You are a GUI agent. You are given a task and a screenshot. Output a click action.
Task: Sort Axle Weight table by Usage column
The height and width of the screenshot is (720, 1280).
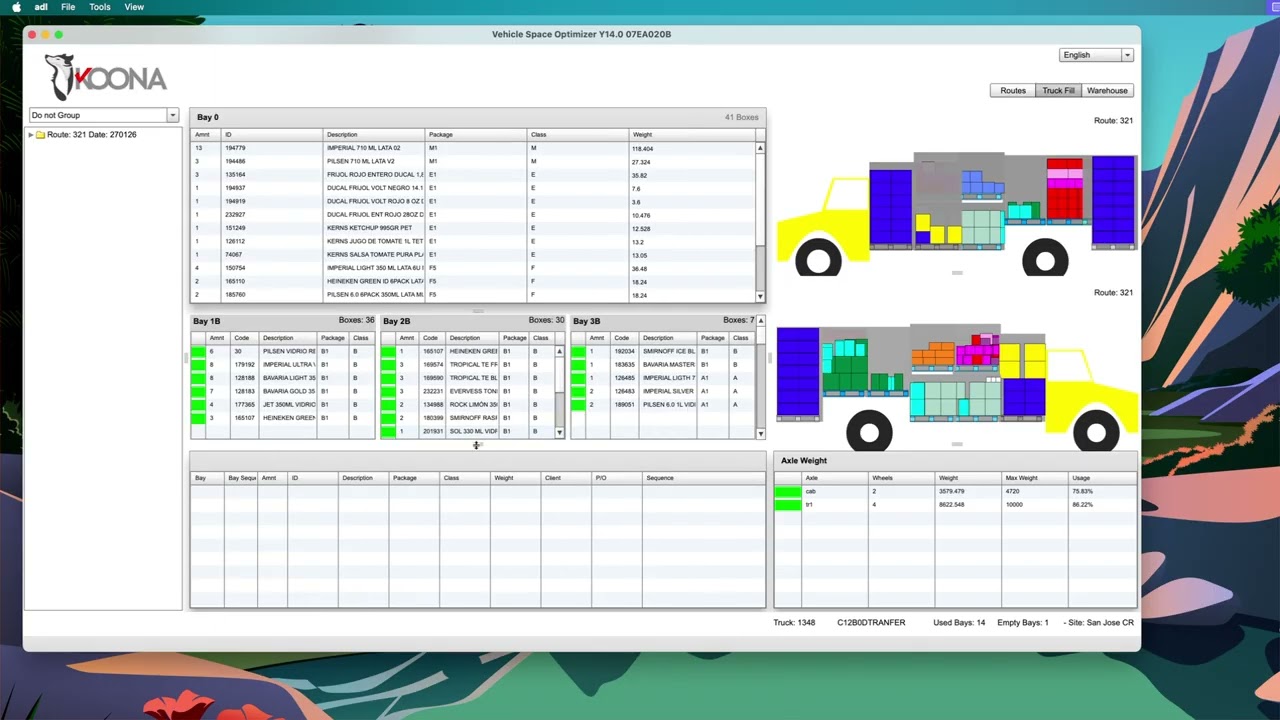tap(1102, 478)
